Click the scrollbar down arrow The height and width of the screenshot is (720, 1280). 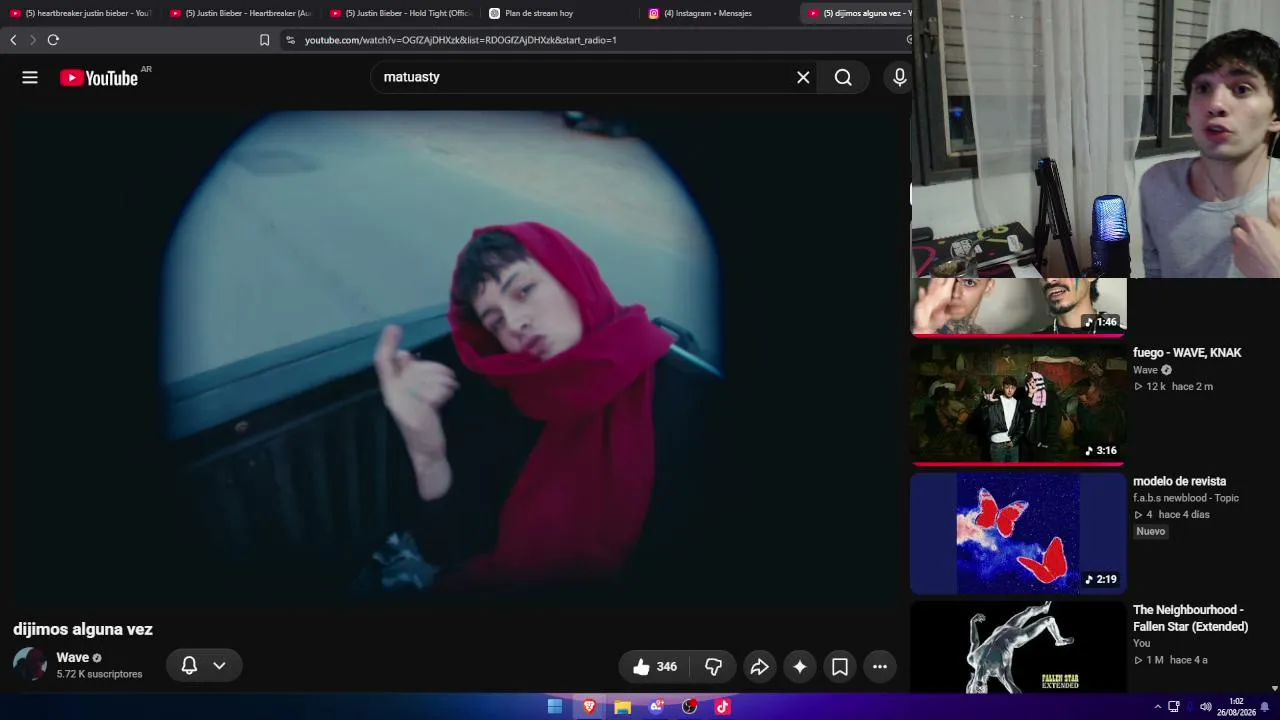(x=1274, y=688)
